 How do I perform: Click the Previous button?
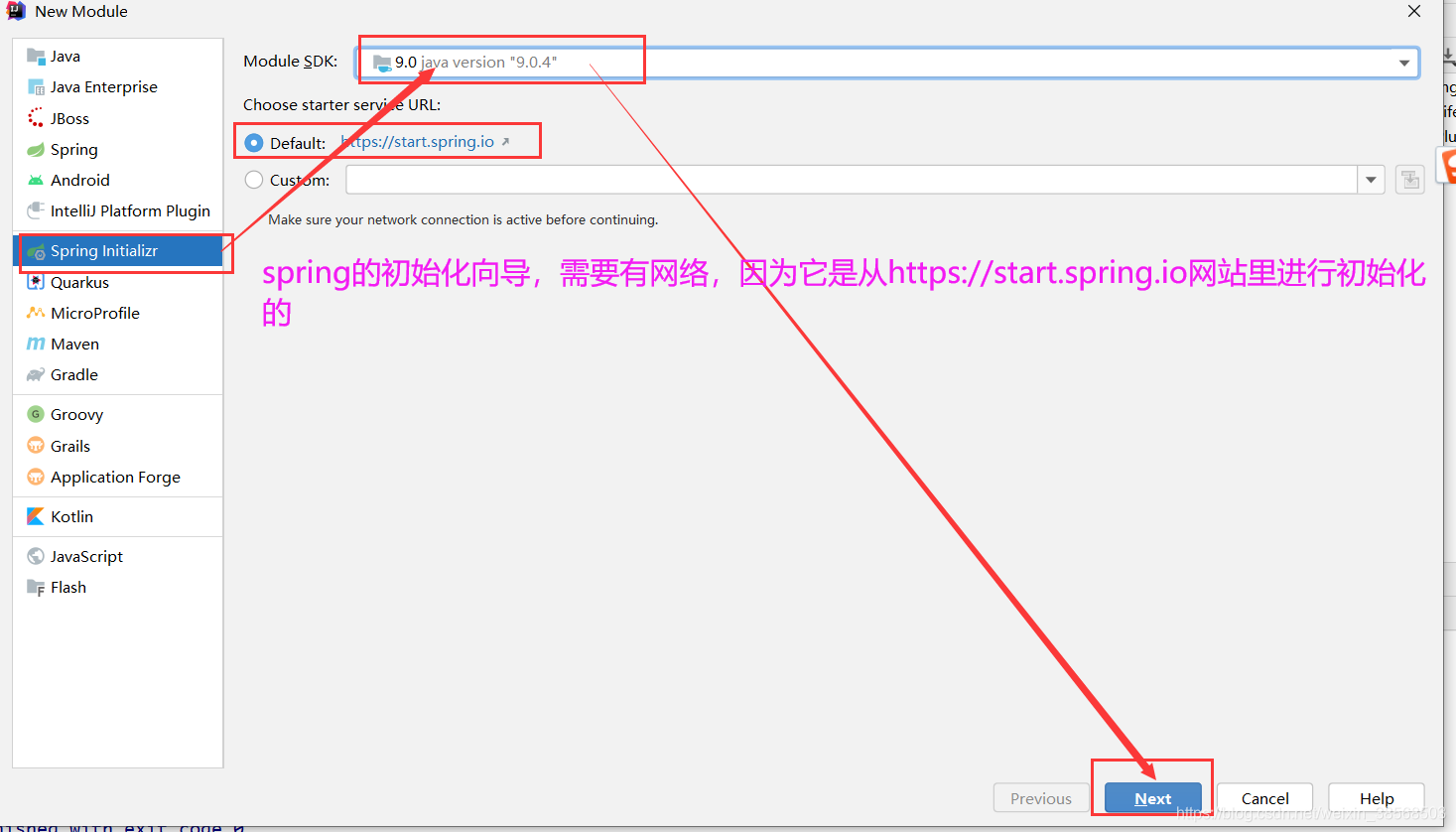point(1041,798)
